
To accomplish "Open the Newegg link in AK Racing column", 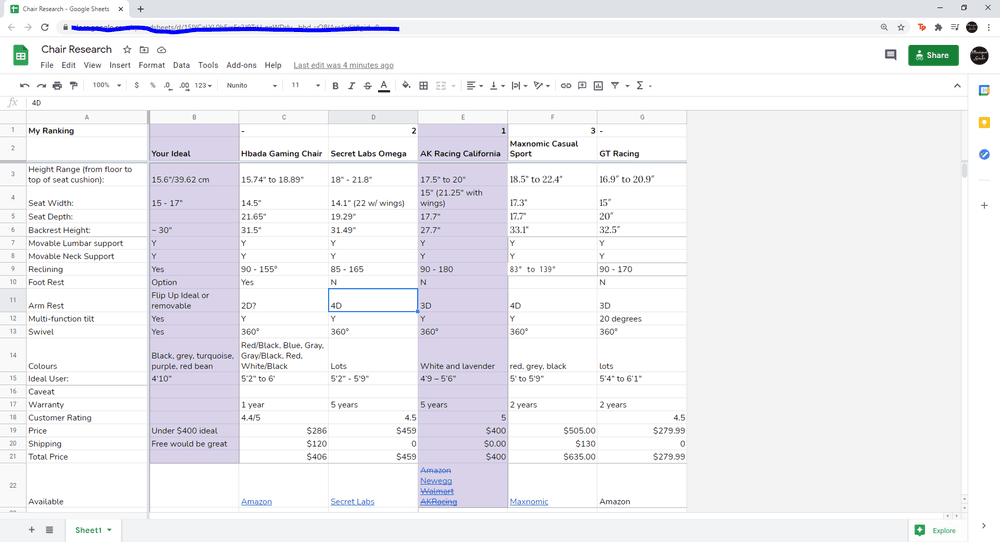I will coord(436,481).
